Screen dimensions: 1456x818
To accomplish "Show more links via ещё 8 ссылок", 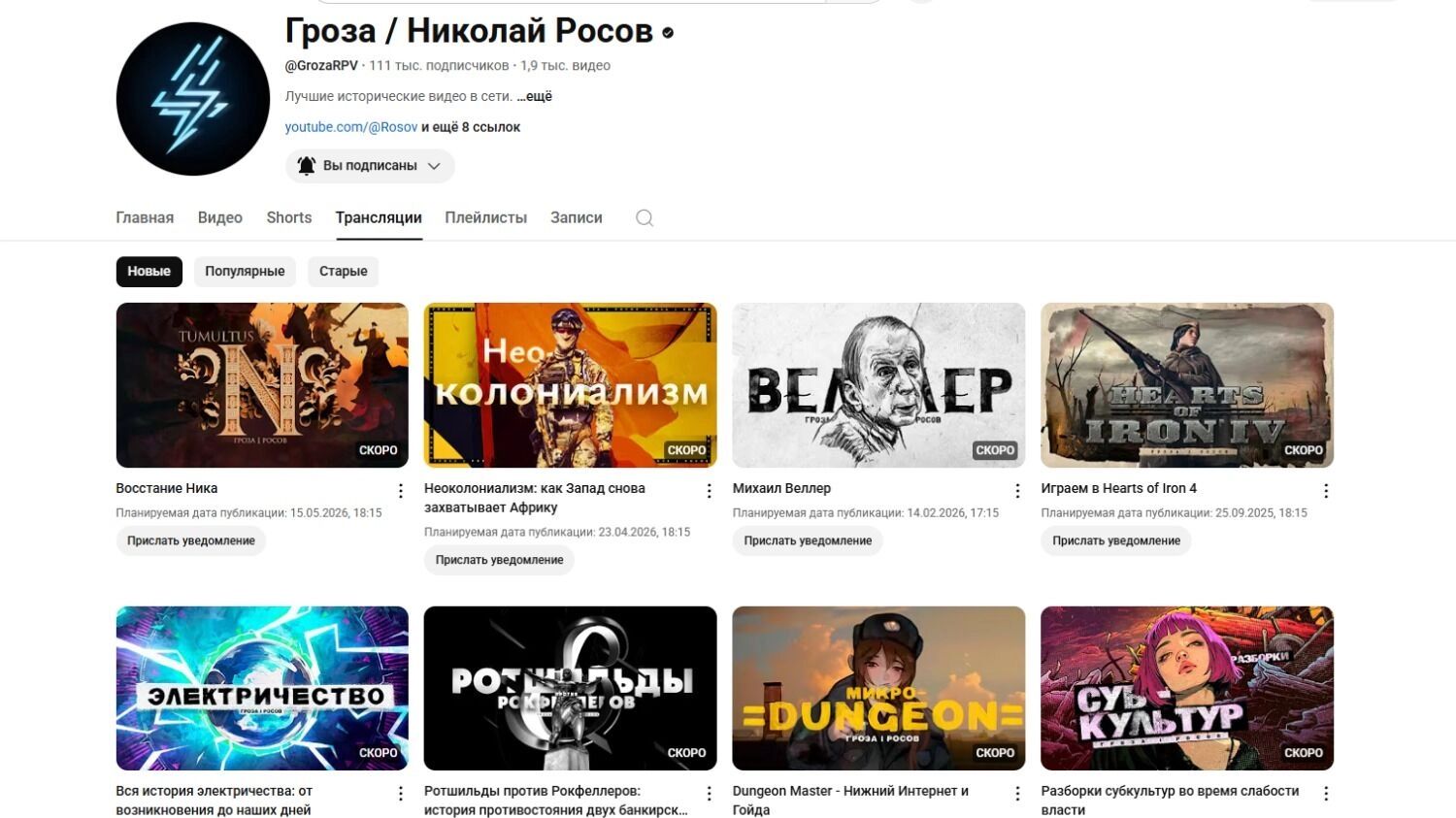I will click(471, 127).
